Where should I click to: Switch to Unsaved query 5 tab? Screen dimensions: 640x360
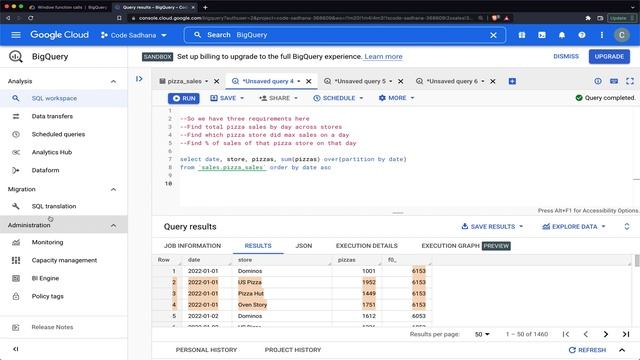pos(360,81)
